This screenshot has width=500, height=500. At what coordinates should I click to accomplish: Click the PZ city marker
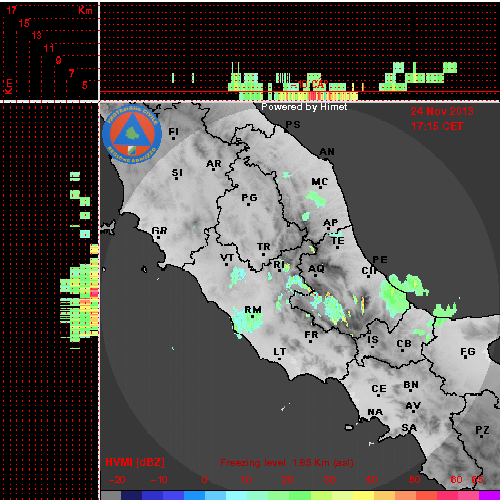tap(481, 436)
